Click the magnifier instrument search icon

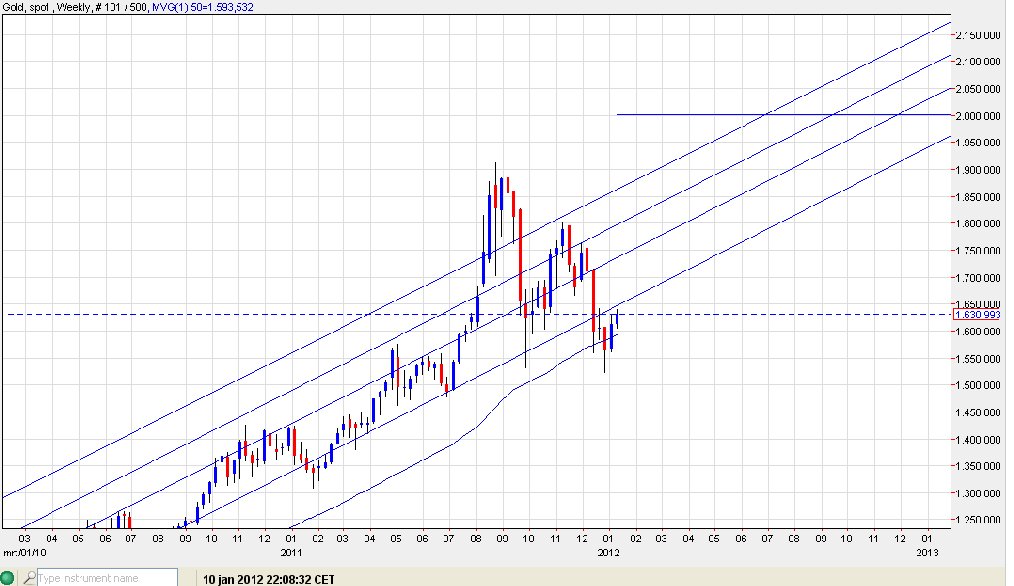[x=29, y=578]
